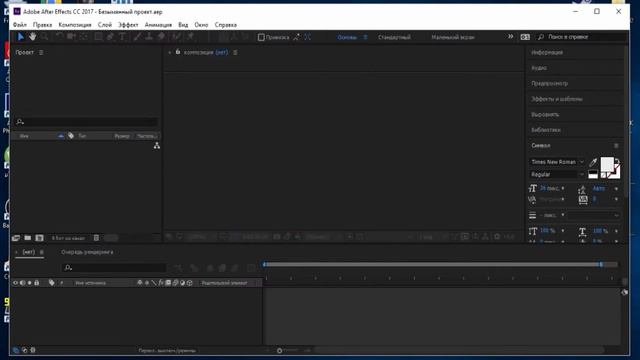Click the Родительский элемент column header

coord(224,283)
